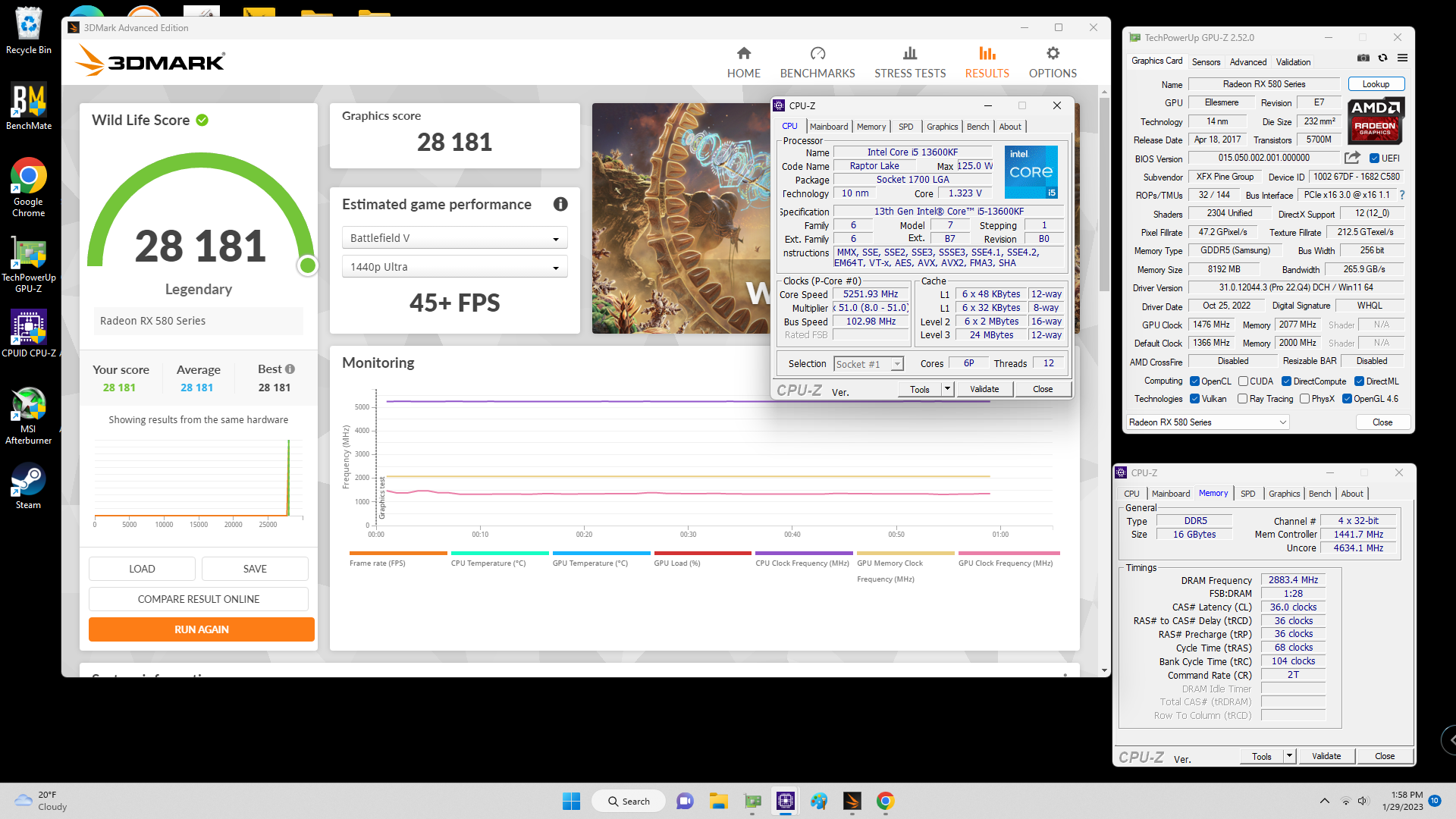
Task: Switch to Advanced tab in GPU-Z
Action: point(1248,62)
